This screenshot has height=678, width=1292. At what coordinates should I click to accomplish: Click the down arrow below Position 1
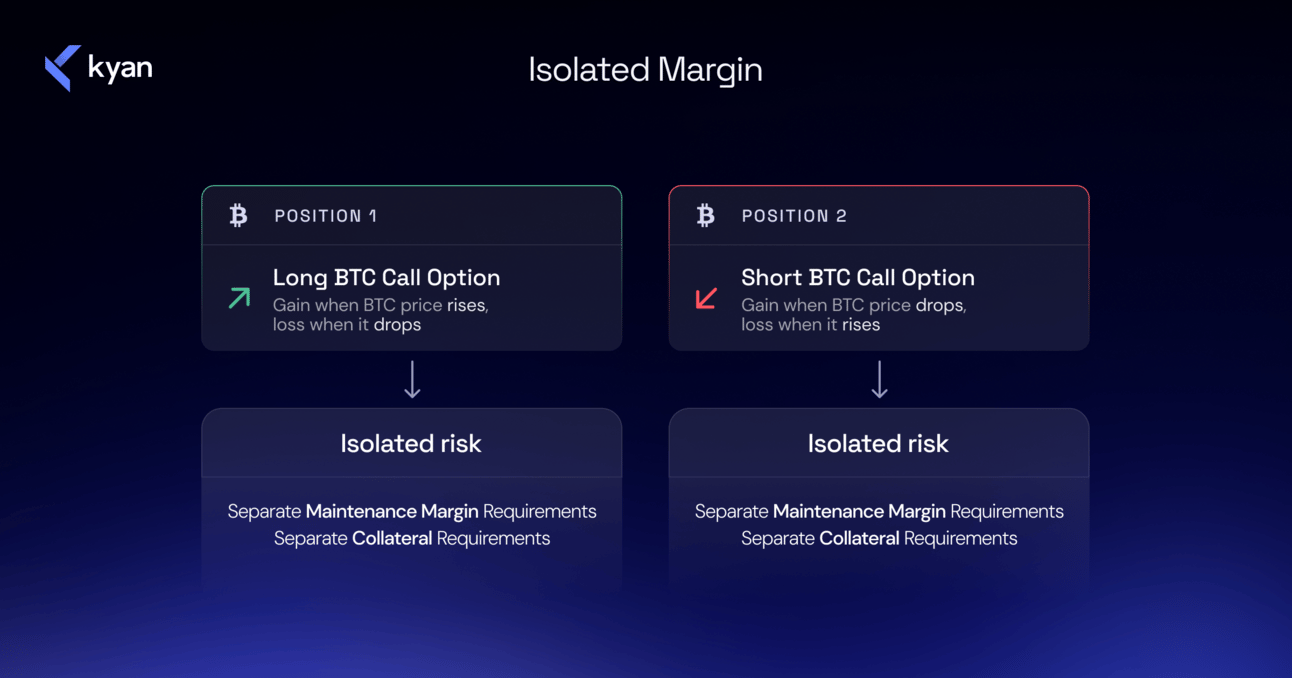[412, 380]
